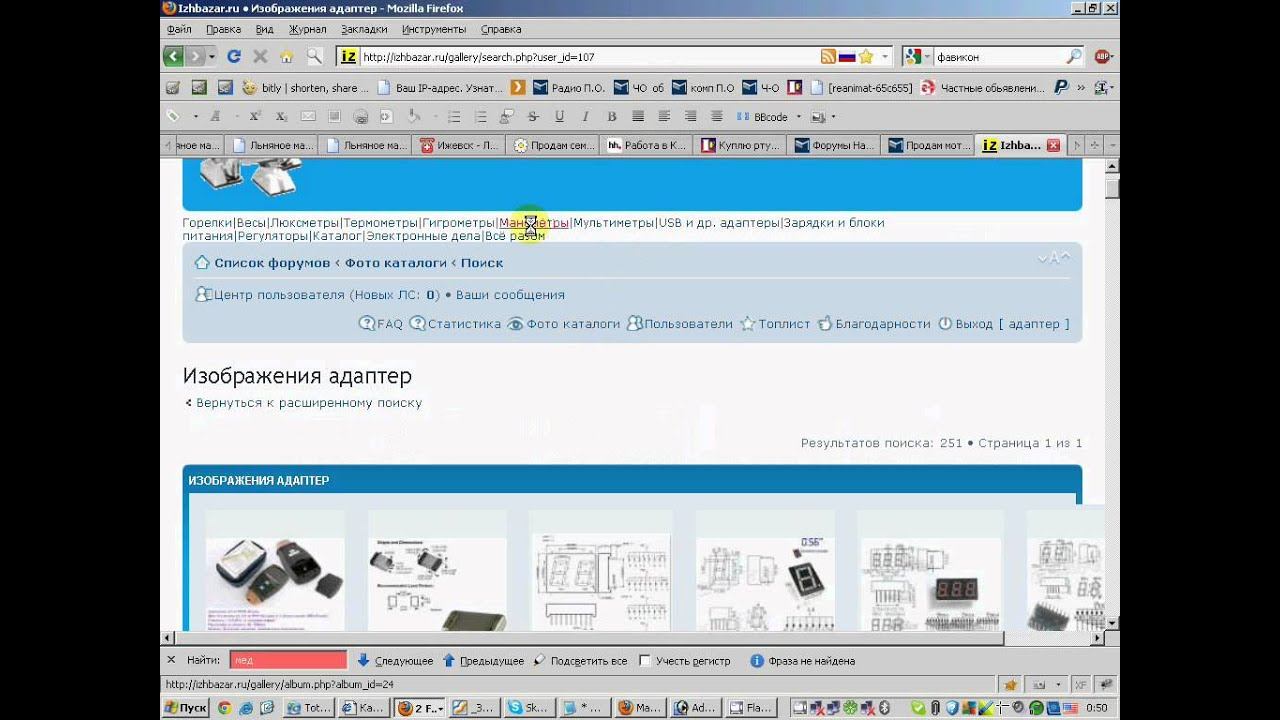
Task: Click the search magnifier in search box
Action: (x=1073, y=57)
